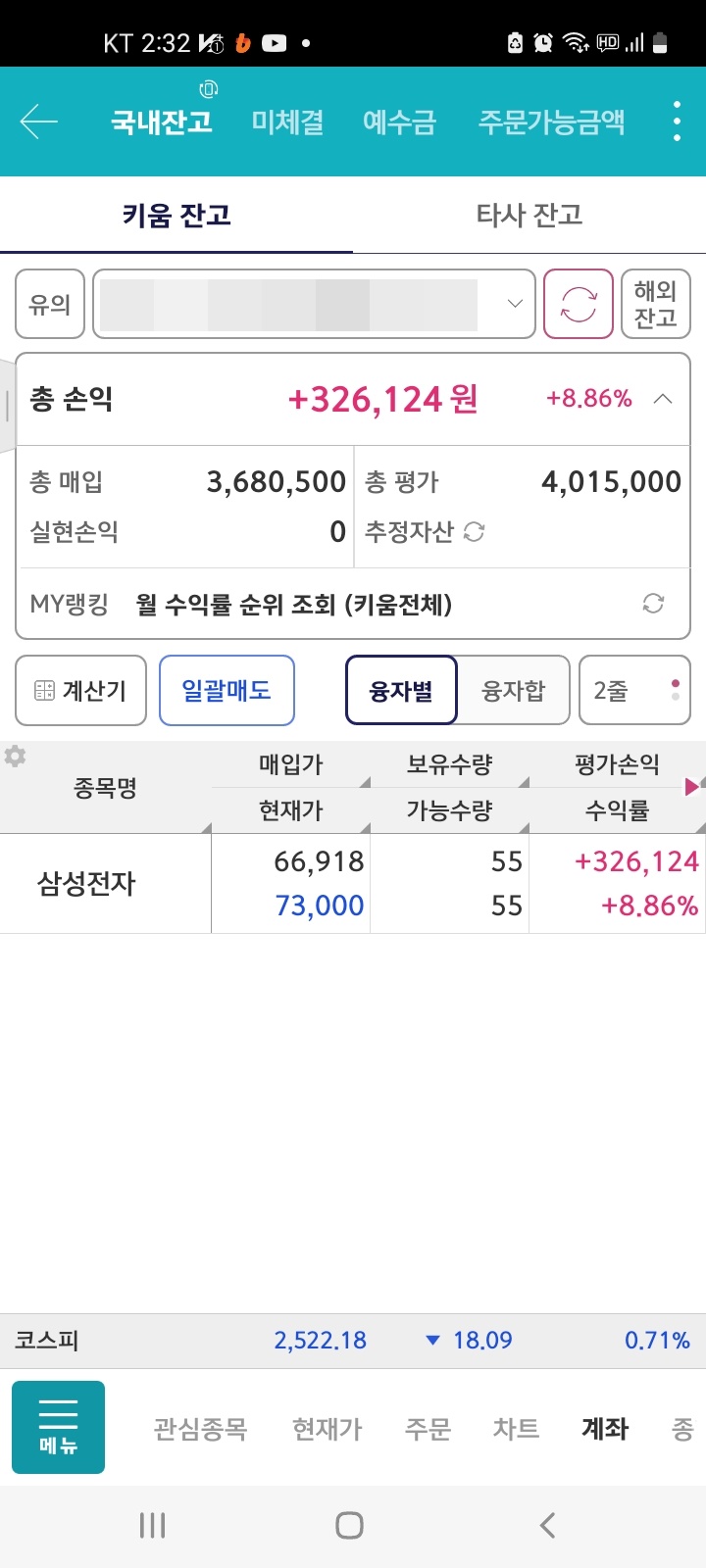Open column settings gear icon
The height and width of the screenshot is (1568, 706).
coord(16,757)
